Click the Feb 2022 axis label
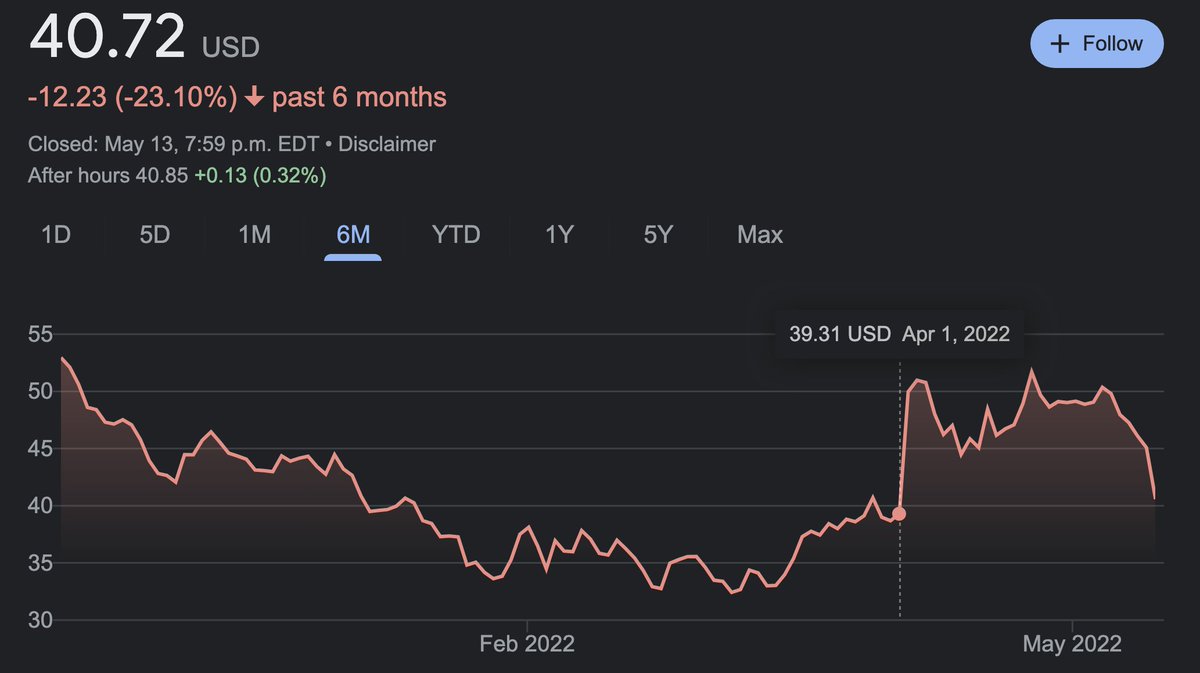 [x=527, y=644]
